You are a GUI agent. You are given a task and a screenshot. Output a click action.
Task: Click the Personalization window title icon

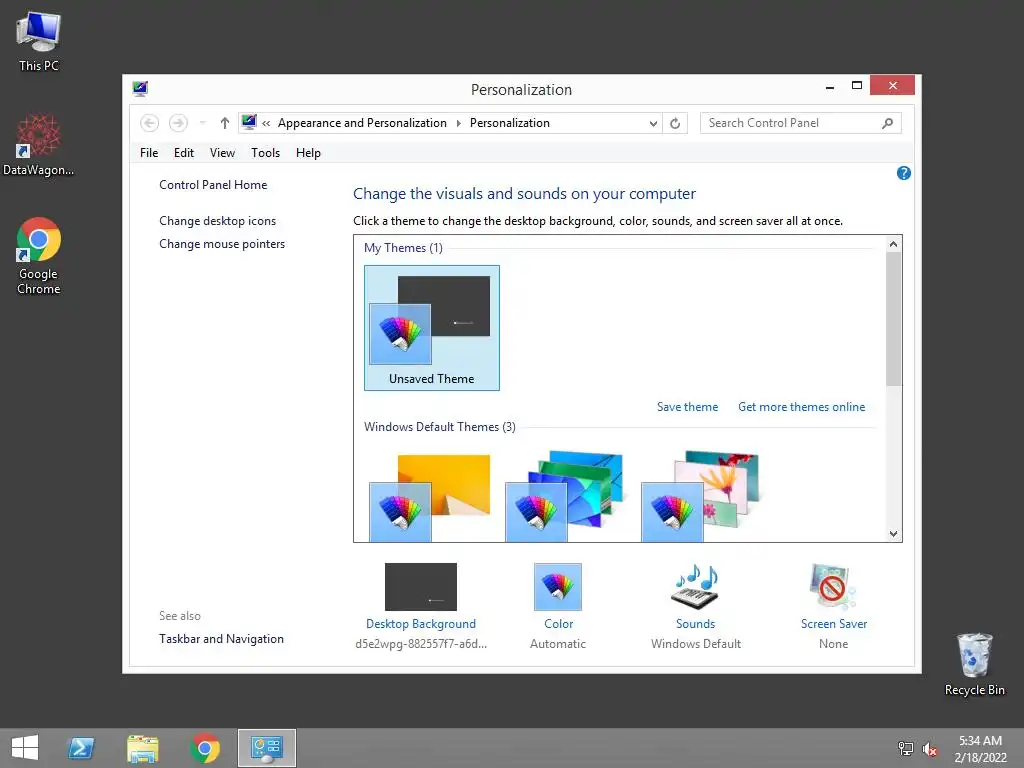tap(140, 88)
